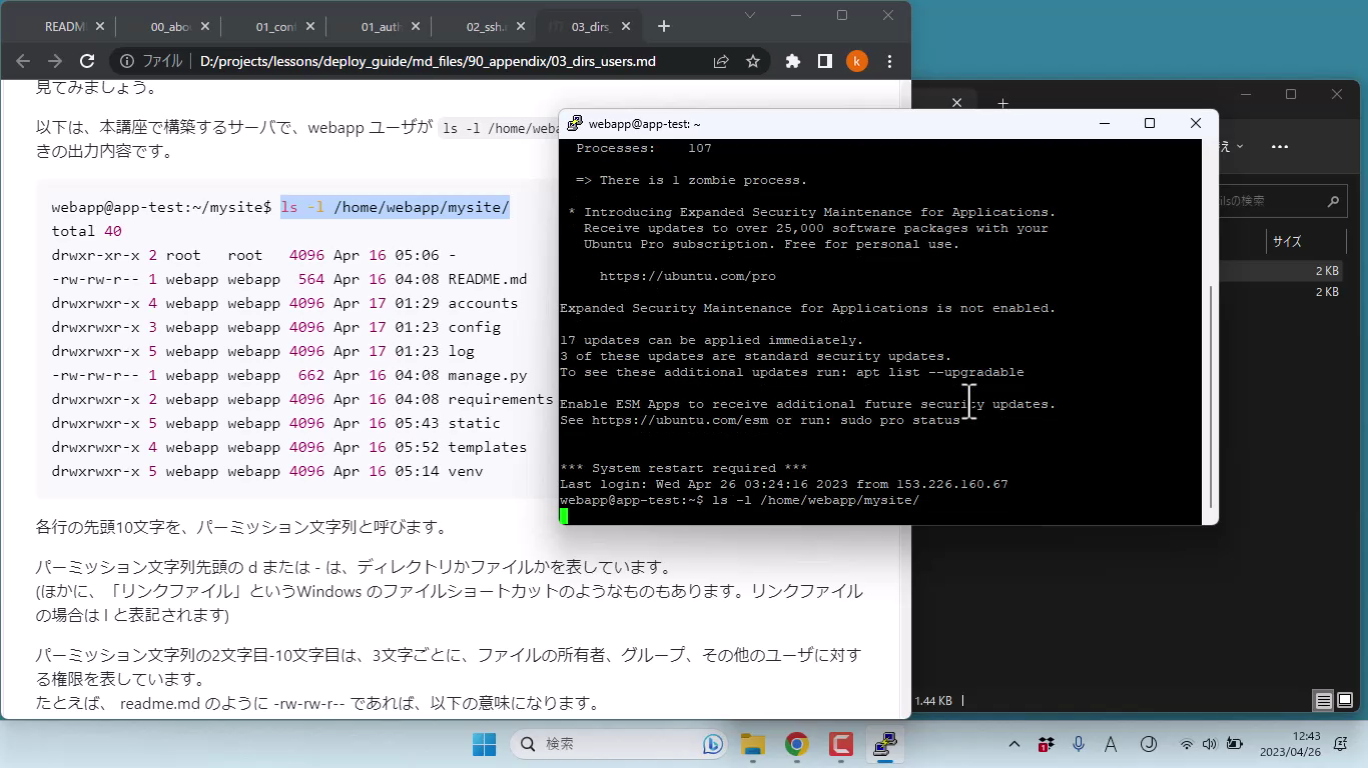Click the share page icon in address bar
The image size is (1368, 768).
click(x=721, y=61)
